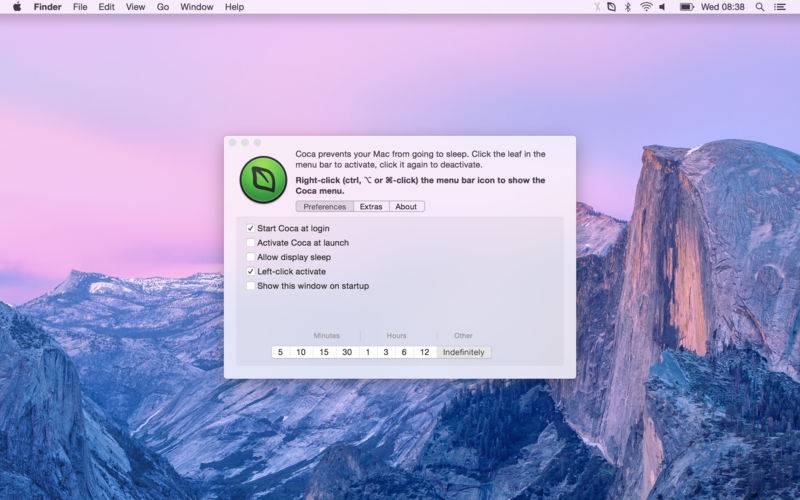This screenshot has width=800, height=500.
Task: Close the Coca preferences window
Action: (x=233, y=142)
